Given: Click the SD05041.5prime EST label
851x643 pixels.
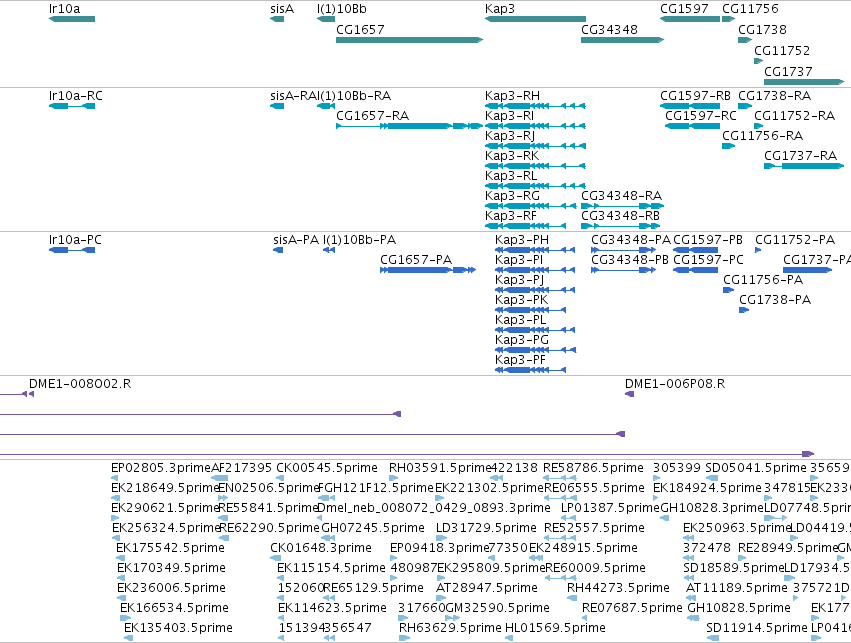Looking at the screenshot, I should point(755,468).
